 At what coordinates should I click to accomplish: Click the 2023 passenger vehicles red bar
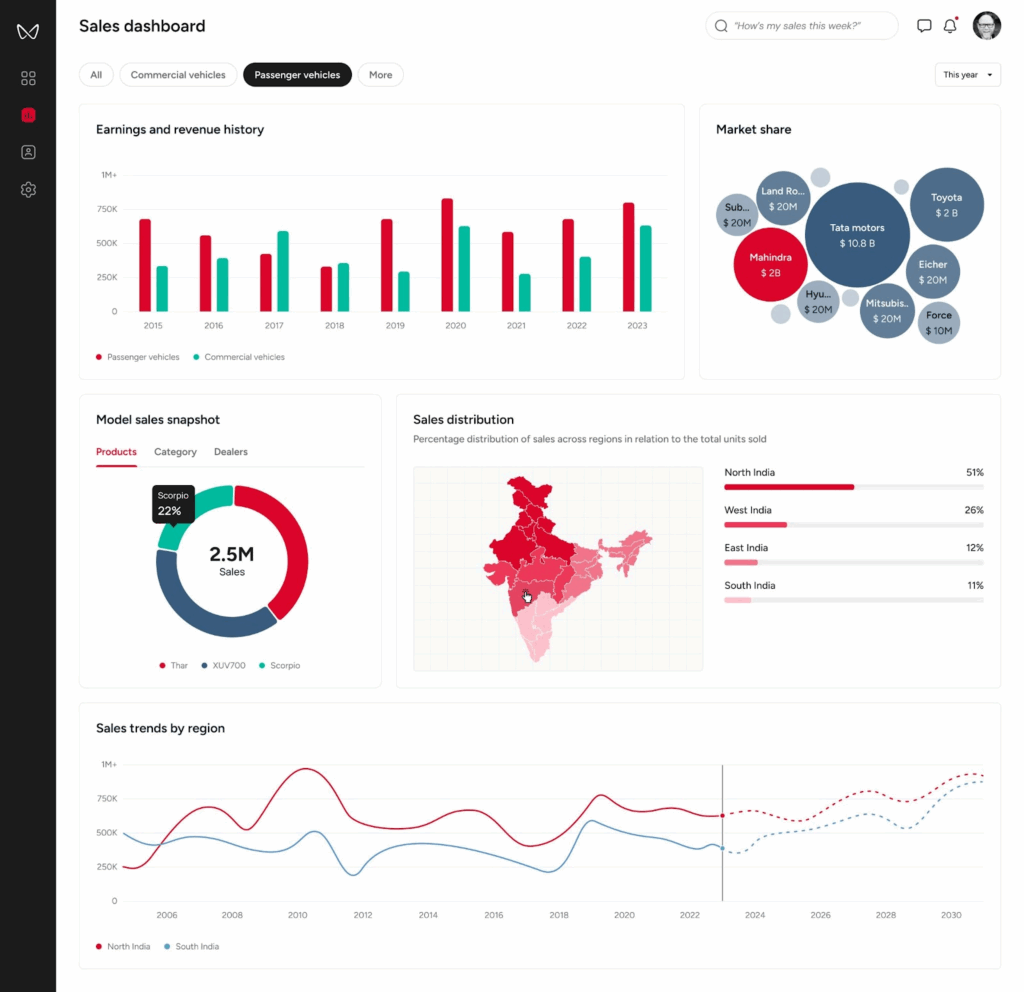628,257
